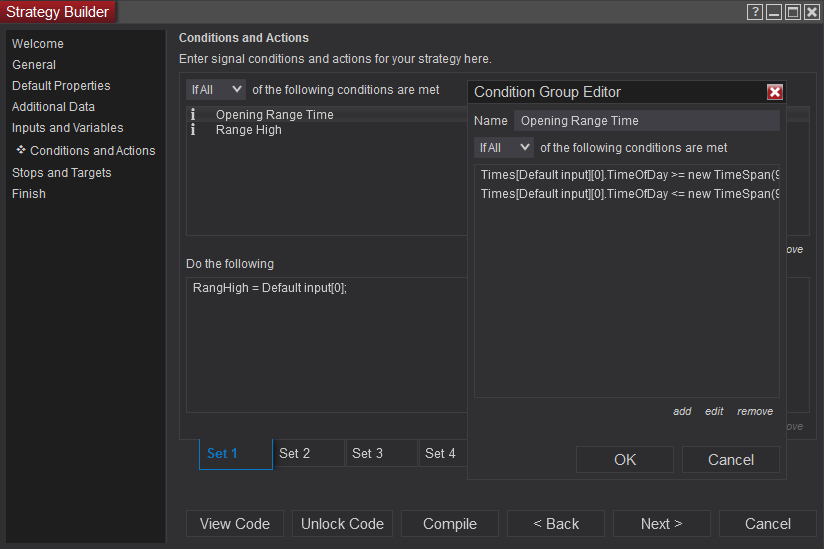Close the Condition Group Editor dialog
The image size is (824, 549).
point(774,92)
